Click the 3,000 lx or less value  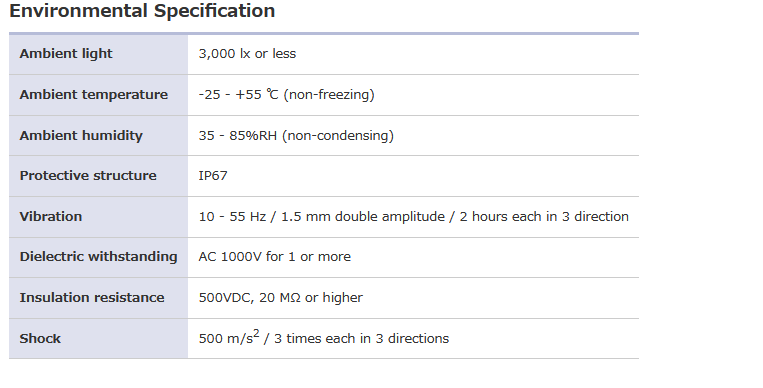point(247,54)
